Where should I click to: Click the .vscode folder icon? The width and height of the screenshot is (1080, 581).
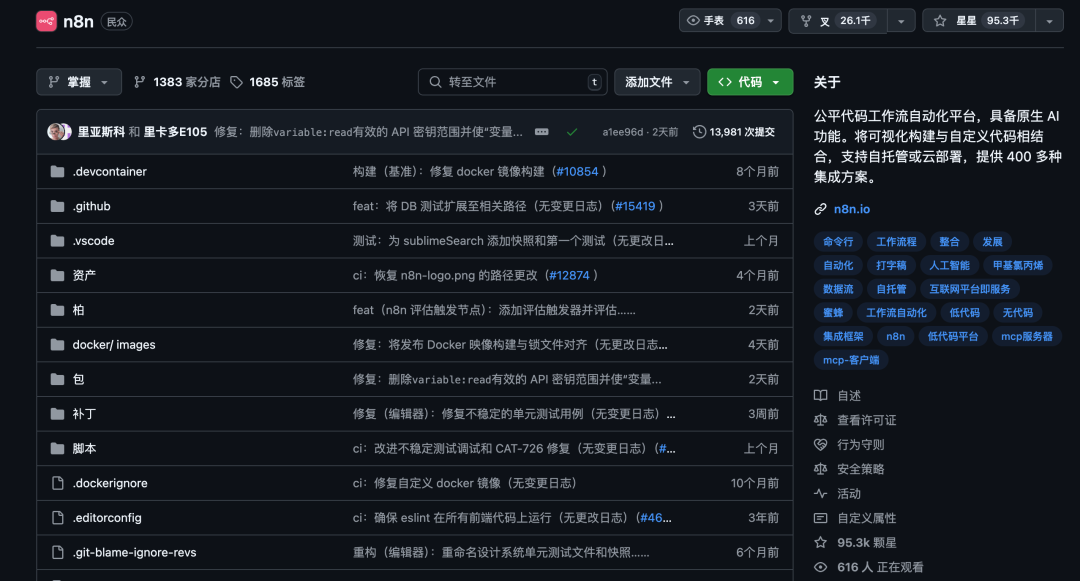pyautogui.click(x=58, y=241)
